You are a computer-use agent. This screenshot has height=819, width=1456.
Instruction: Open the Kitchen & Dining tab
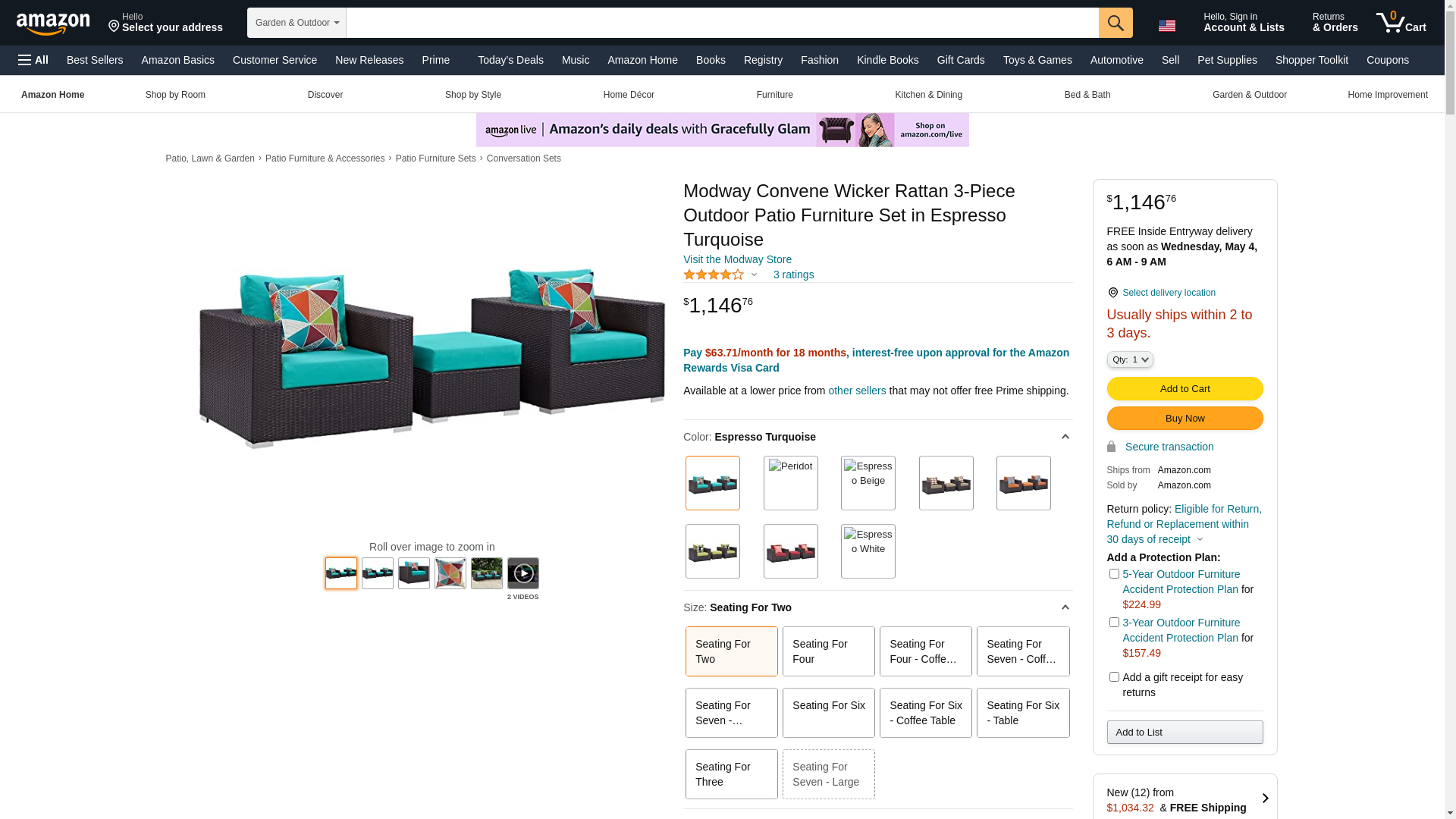tap(928, 95)
